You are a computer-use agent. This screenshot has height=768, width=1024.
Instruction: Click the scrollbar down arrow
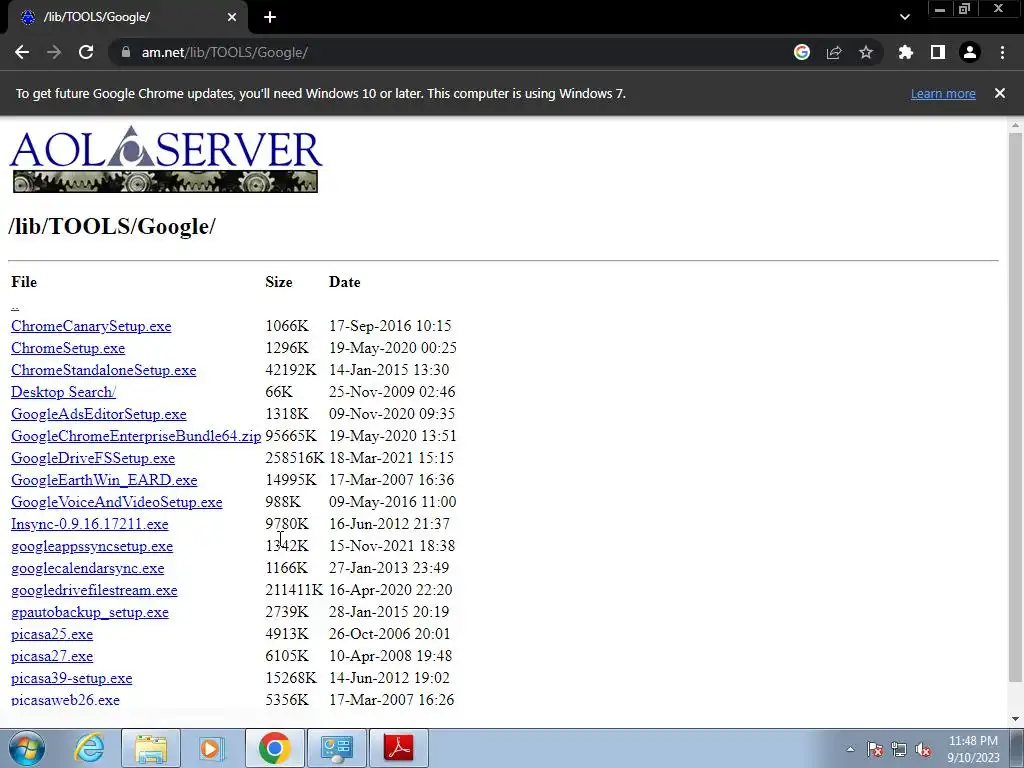[1015, 718]
